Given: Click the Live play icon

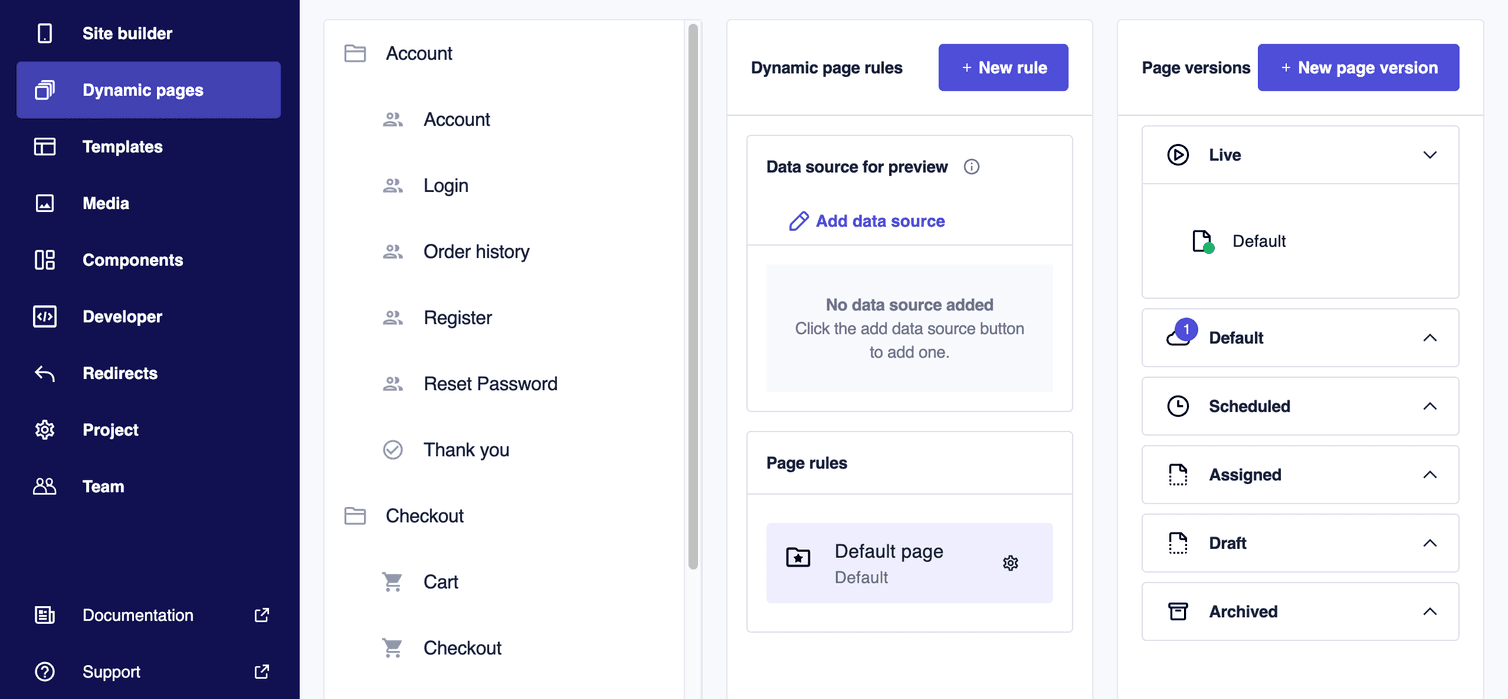Looking at the screenshot, I should pos(1178,155).
